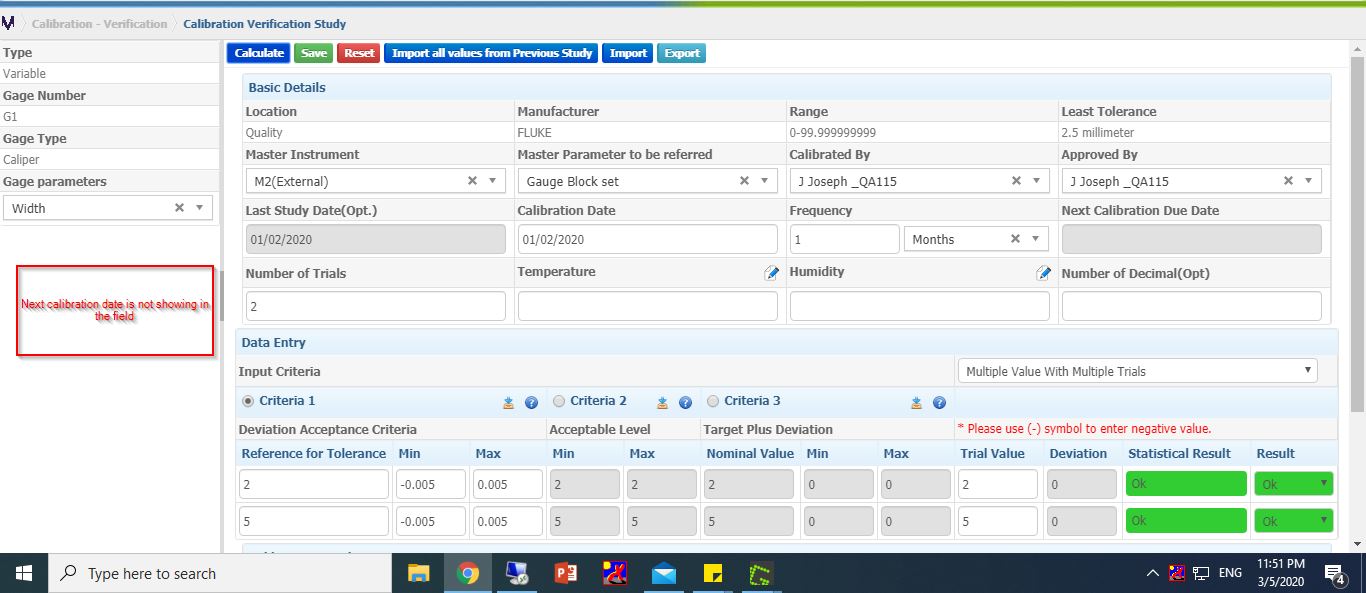Open Calibration Verification Study breadcrumb
This screenshot has height=593, width=1366.
(265, 23)
